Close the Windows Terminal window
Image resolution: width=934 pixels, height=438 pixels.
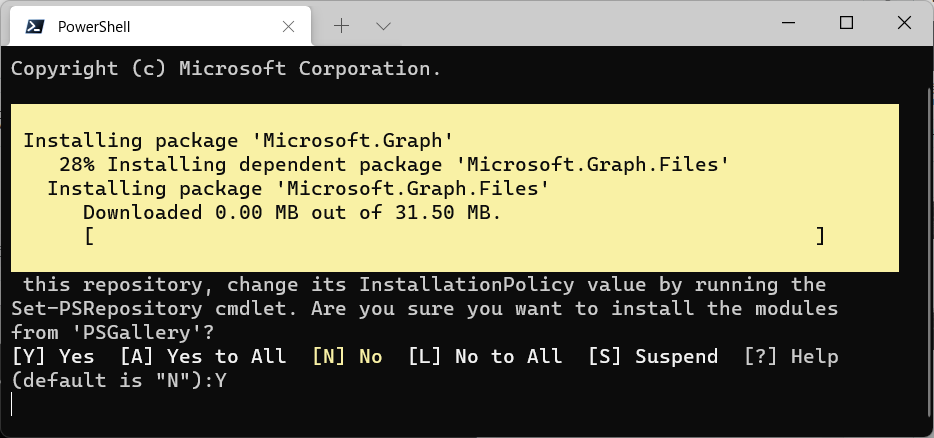point(904,23)
